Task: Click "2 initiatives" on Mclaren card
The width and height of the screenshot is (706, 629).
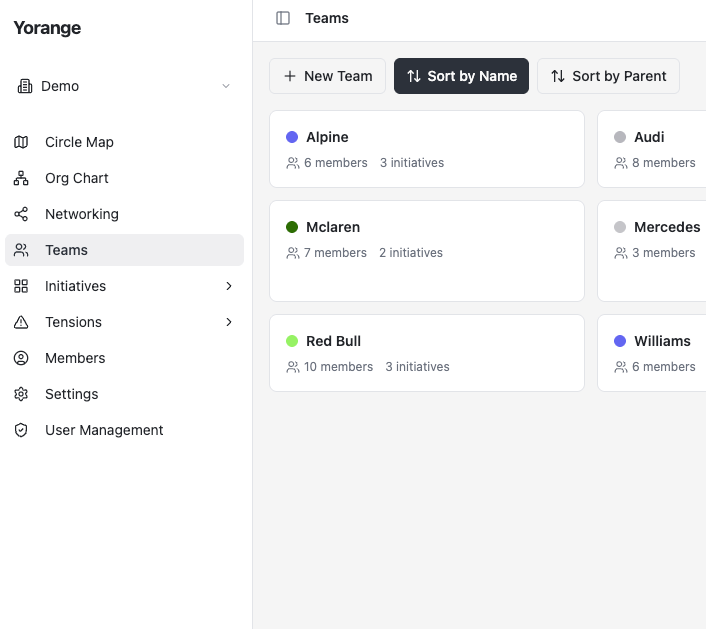Action: pyautogui.click(x=411, y=253)
